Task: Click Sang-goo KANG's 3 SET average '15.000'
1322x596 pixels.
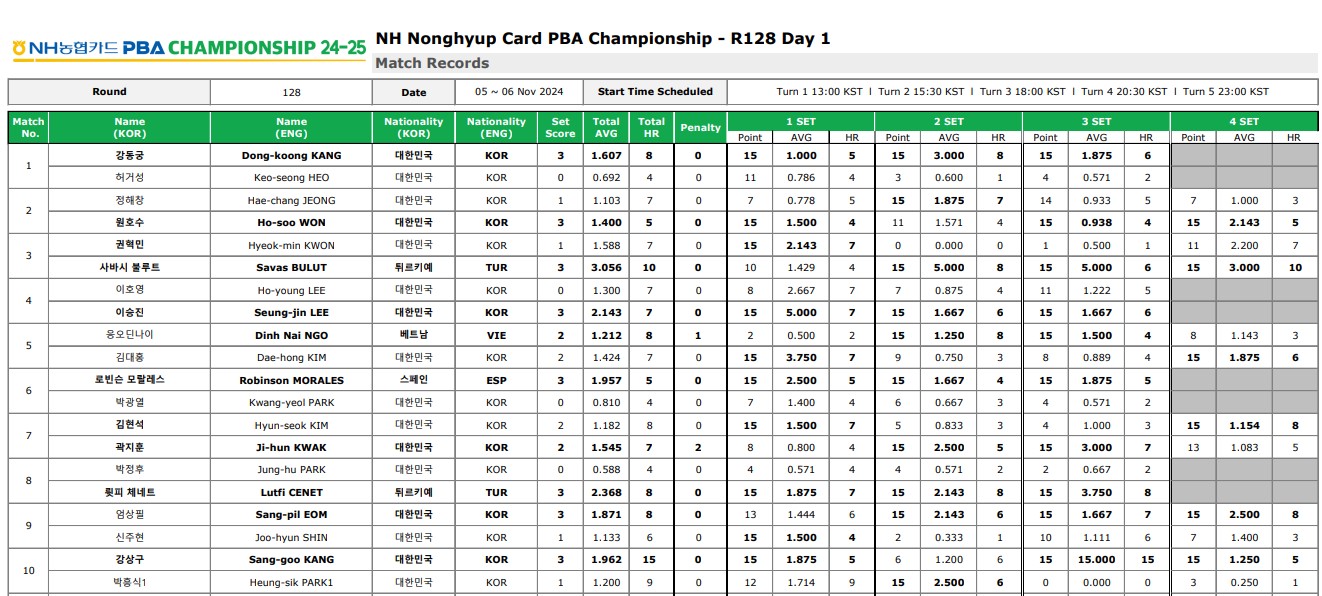Action: tap(1097, 559)
